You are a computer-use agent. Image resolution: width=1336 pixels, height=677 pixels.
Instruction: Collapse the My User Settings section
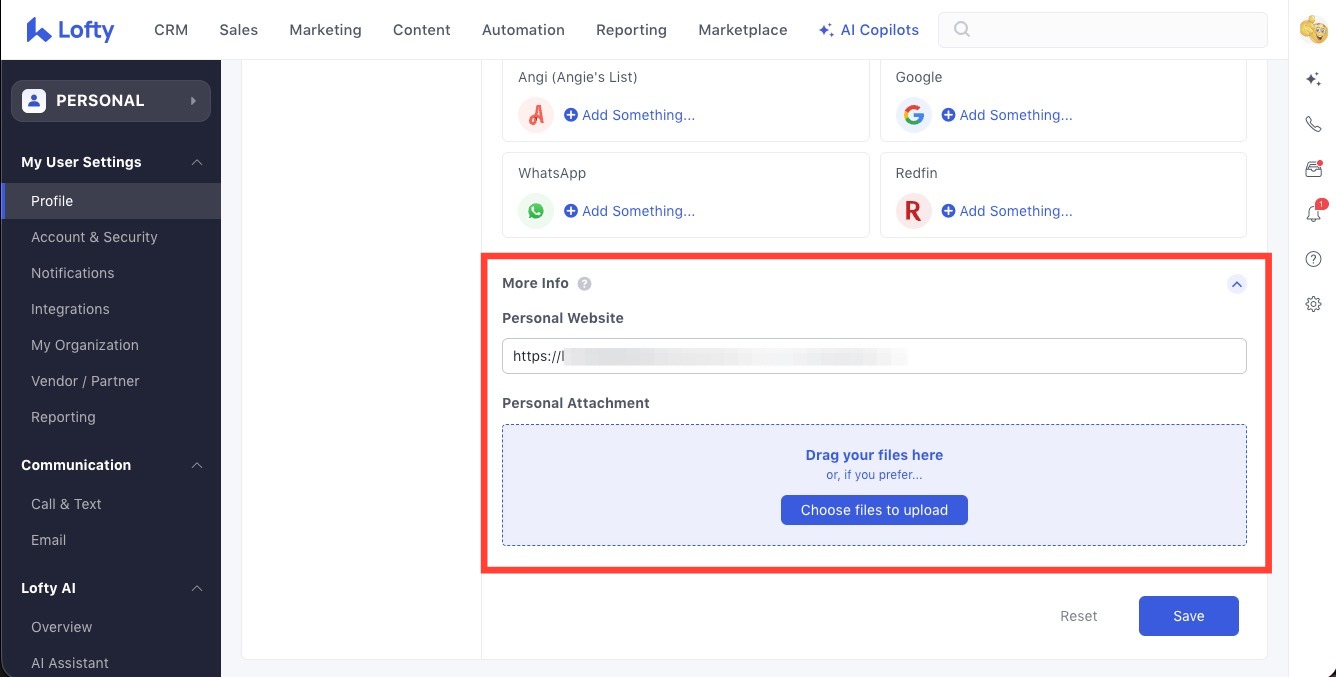pos(197,162)
